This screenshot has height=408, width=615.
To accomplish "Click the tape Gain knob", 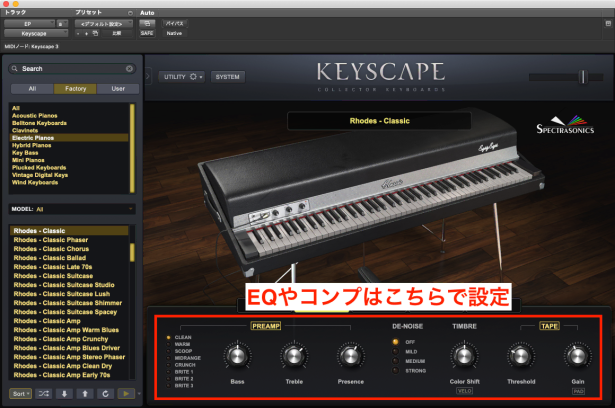I will point(577,355).
